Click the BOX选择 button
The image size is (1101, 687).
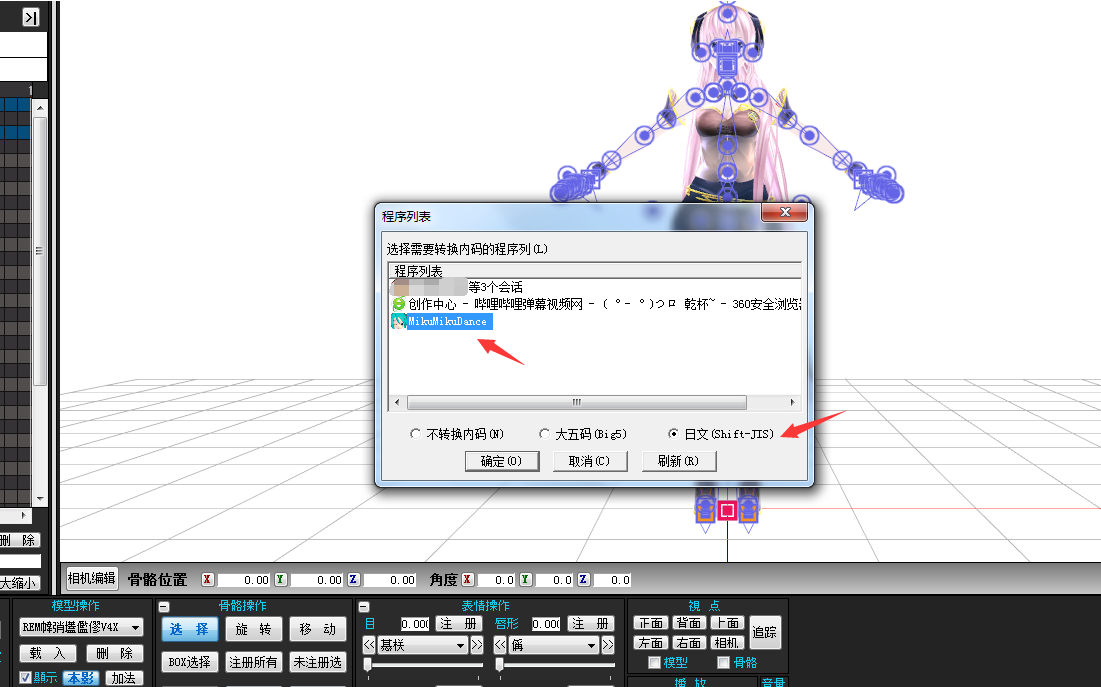click(190, 662)
